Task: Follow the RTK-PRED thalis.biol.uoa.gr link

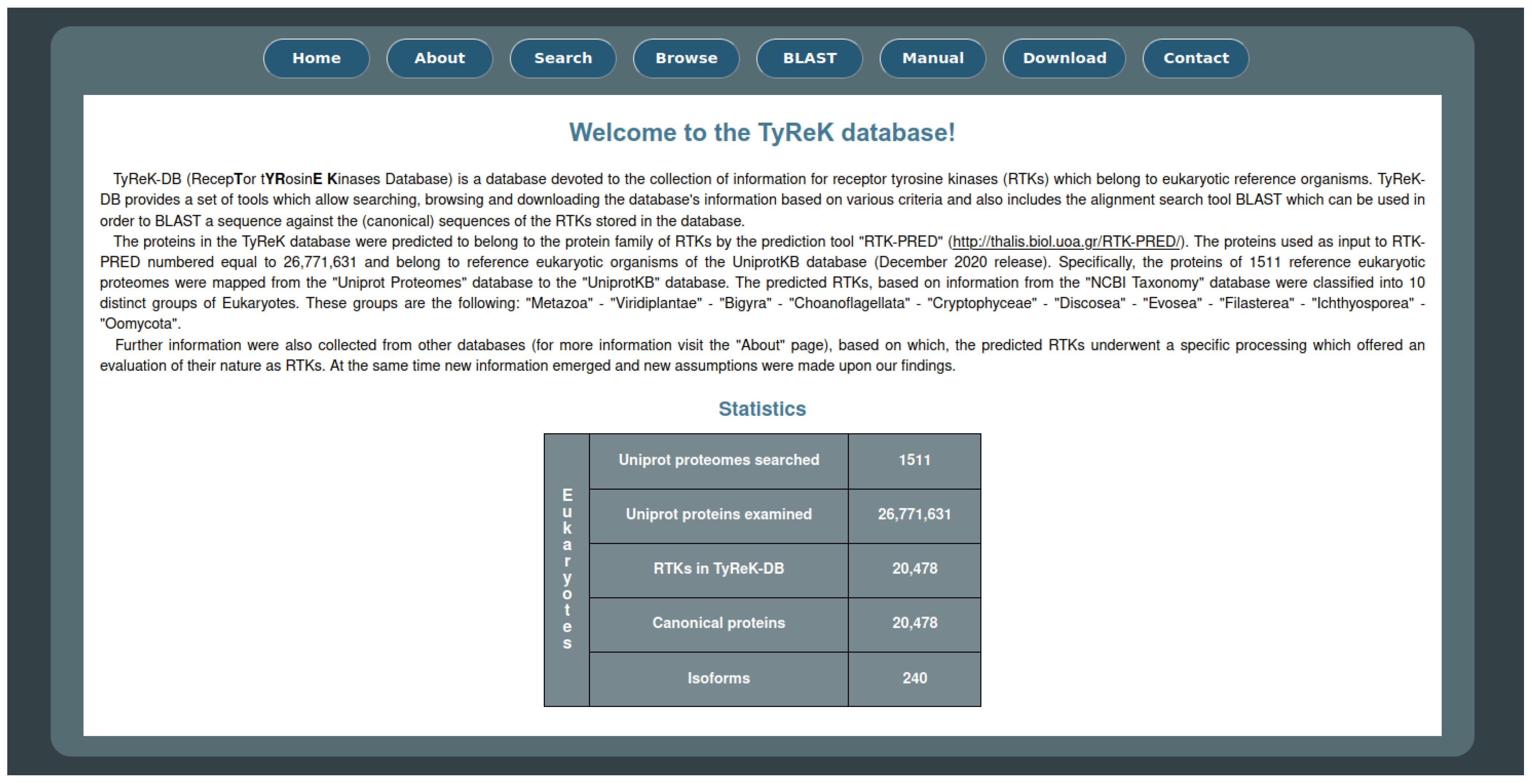Action: 1065,242
